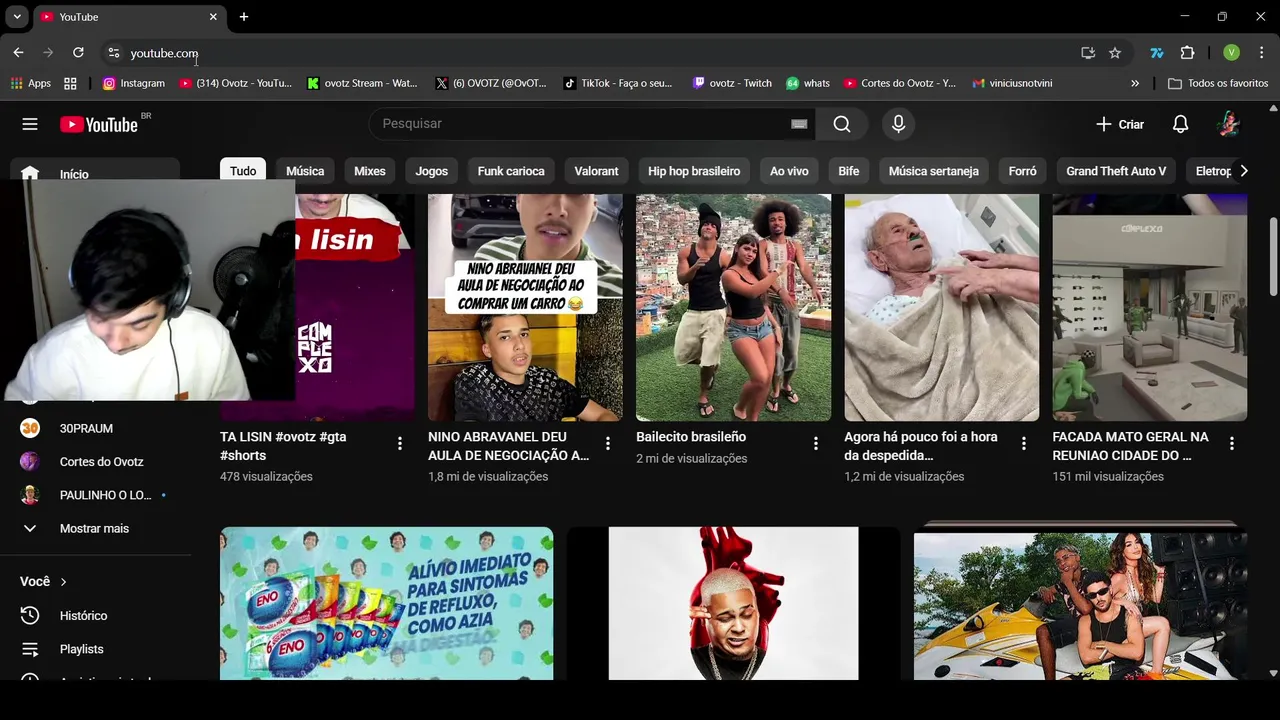Open the Instagram bookmark
Screen dimensions: 1280x720
(x=134, y=83)
